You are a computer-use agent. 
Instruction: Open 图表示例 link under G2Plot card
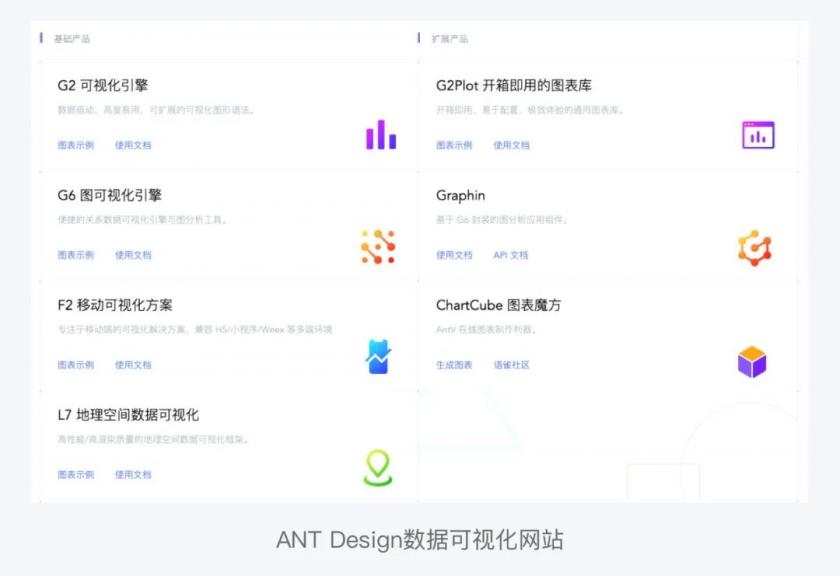(454, 145)
